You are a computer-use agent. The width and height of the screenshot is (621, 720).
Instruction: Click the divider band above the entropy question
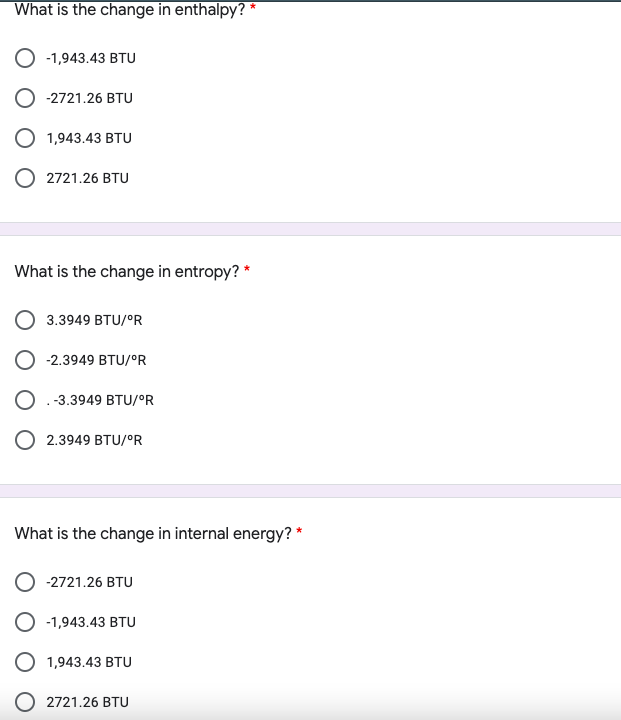click(310, 229)
